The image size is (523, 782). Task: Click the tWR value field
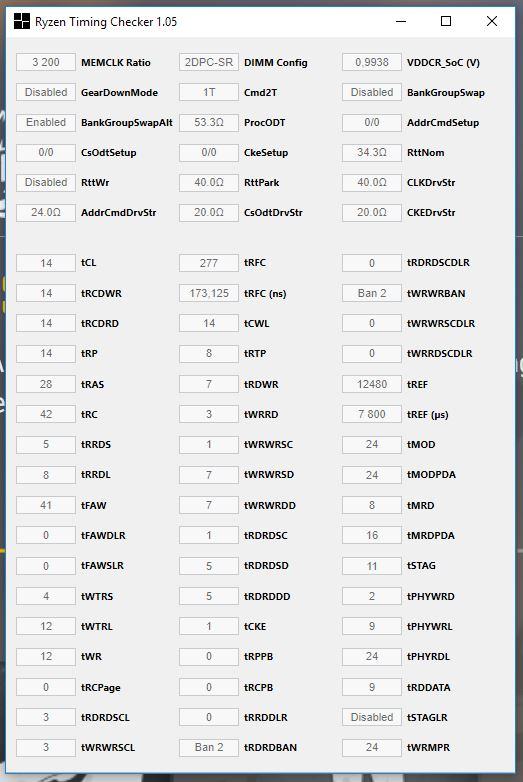point(46,656)
